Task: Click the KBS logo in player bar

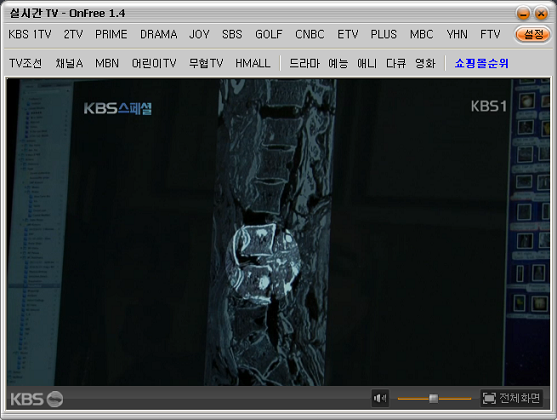Action: point(37,399)
